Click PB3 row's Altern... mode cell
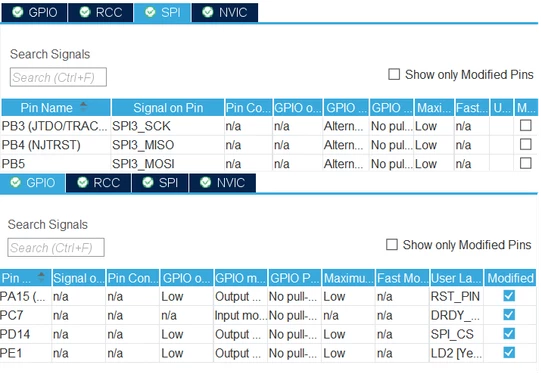Image resolution: width=542 pixels, height=375 pixels. 345,126
